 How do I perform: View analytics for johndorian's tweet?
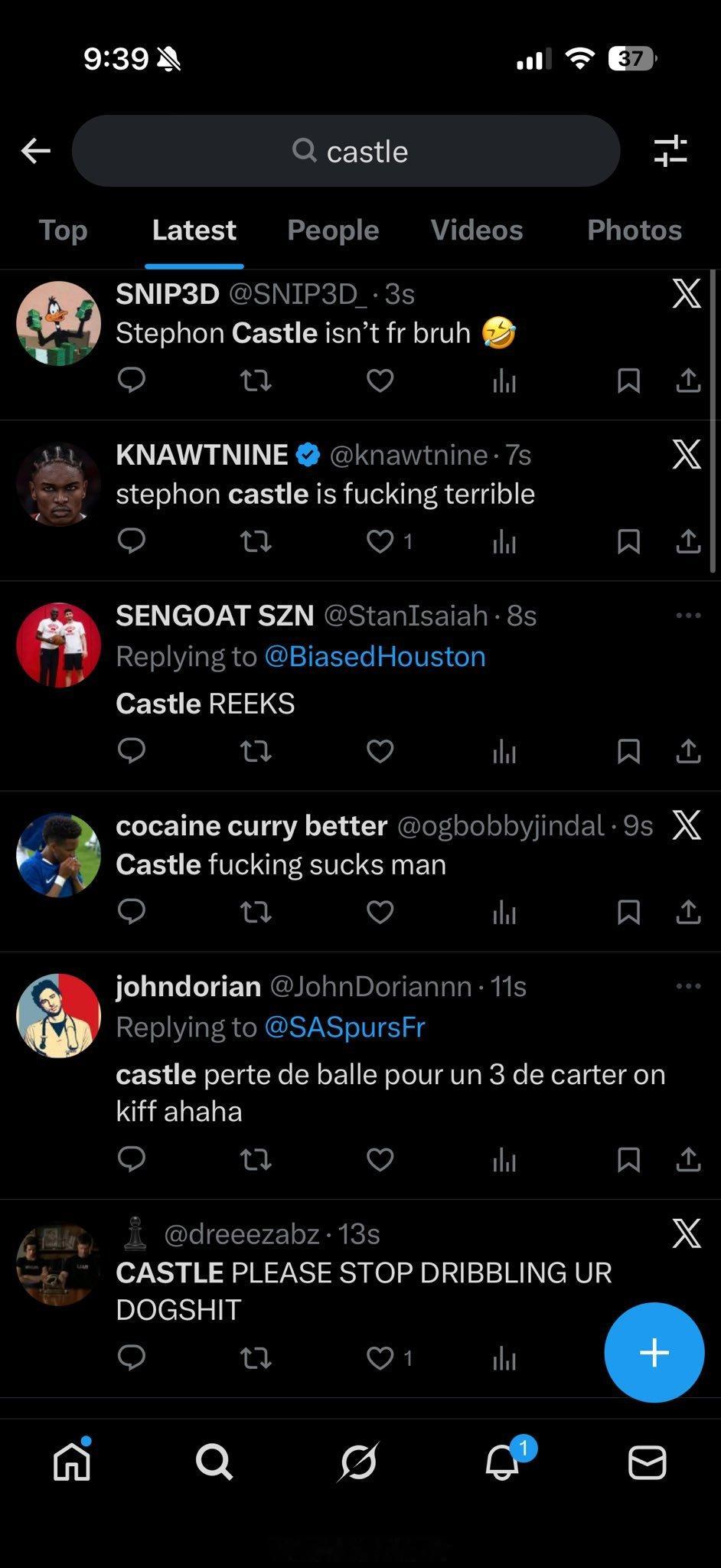point(504,1160)
